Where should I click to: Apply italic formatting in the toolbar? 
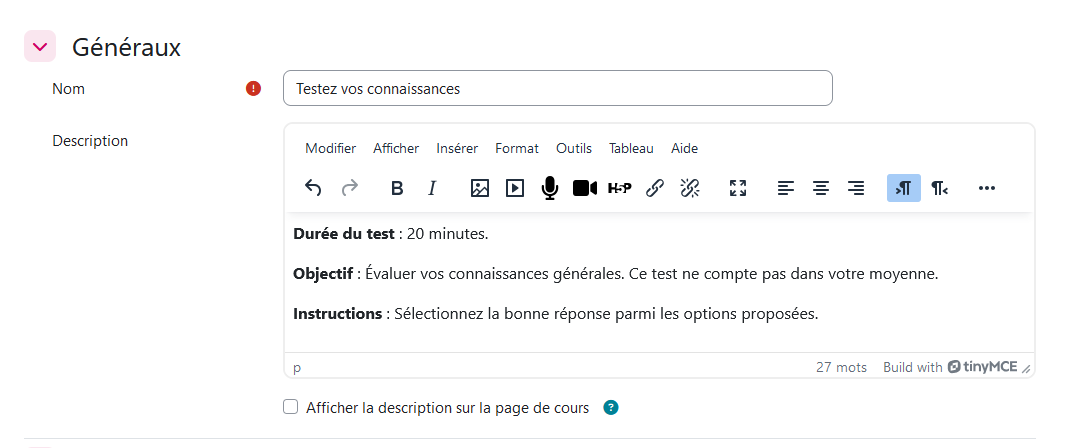click(432, 188)
